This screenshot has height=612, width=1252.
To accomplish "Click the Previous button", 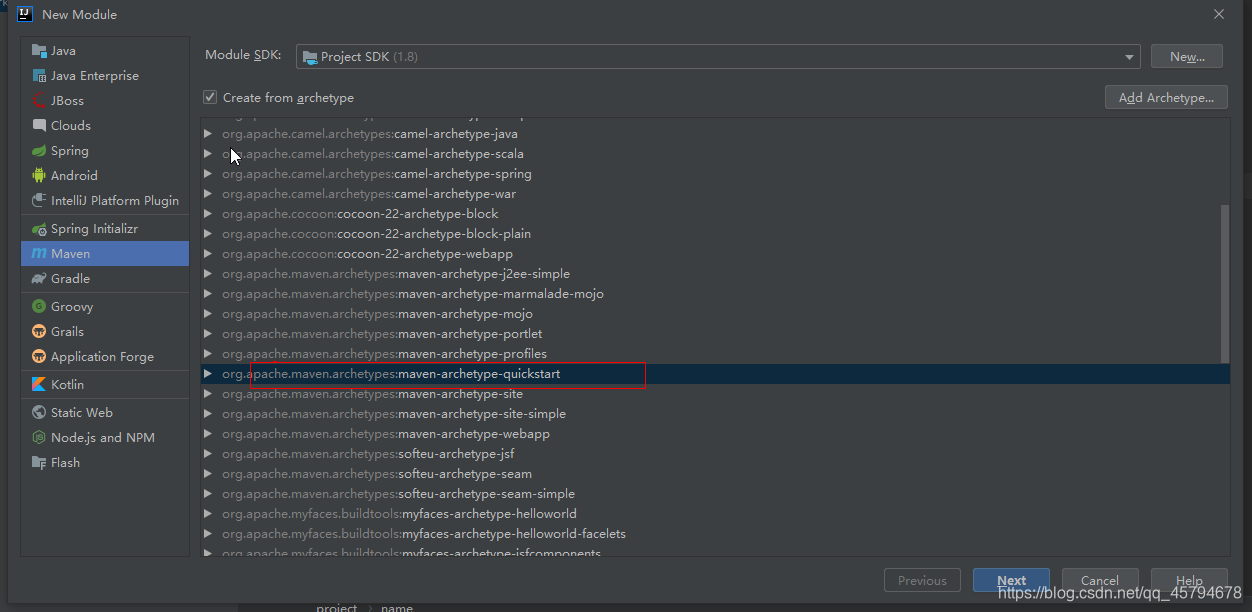I will click(922, 580).
